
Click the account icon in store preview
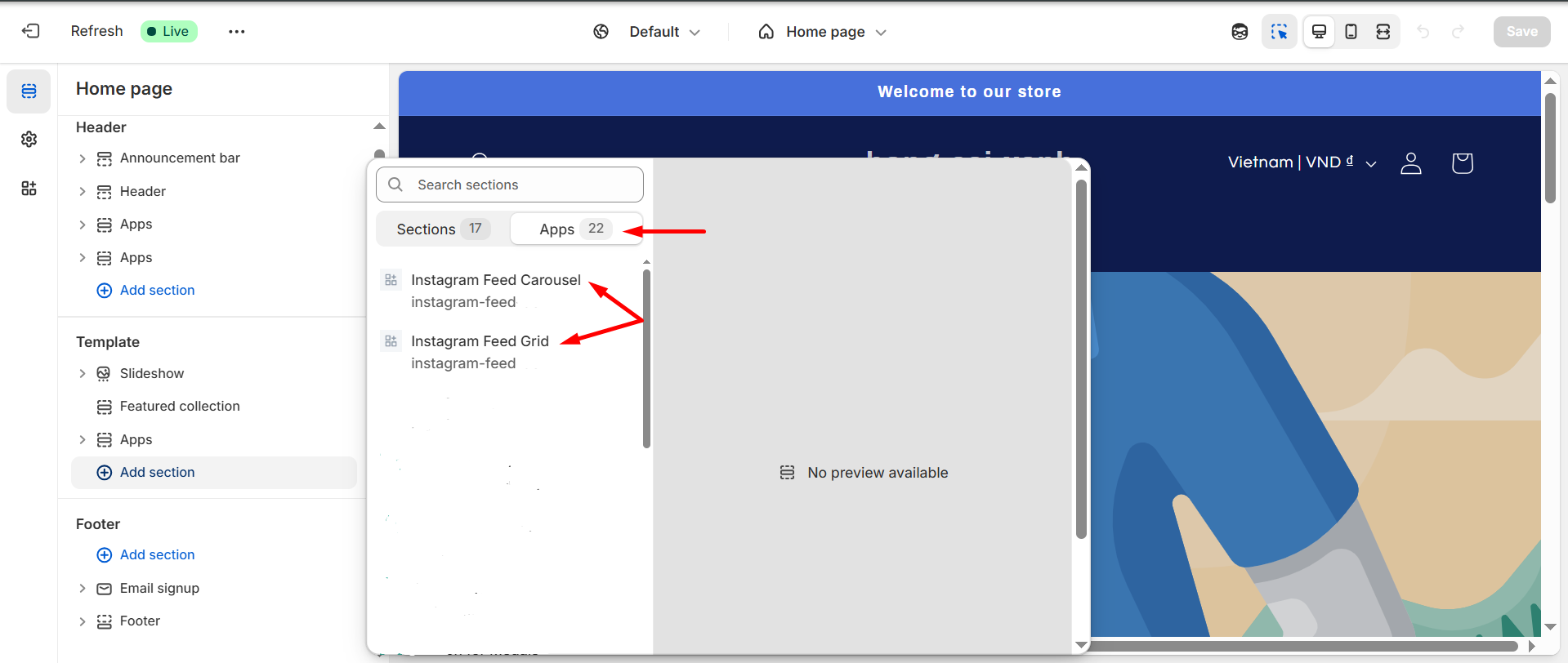(x=1411, y=163)
